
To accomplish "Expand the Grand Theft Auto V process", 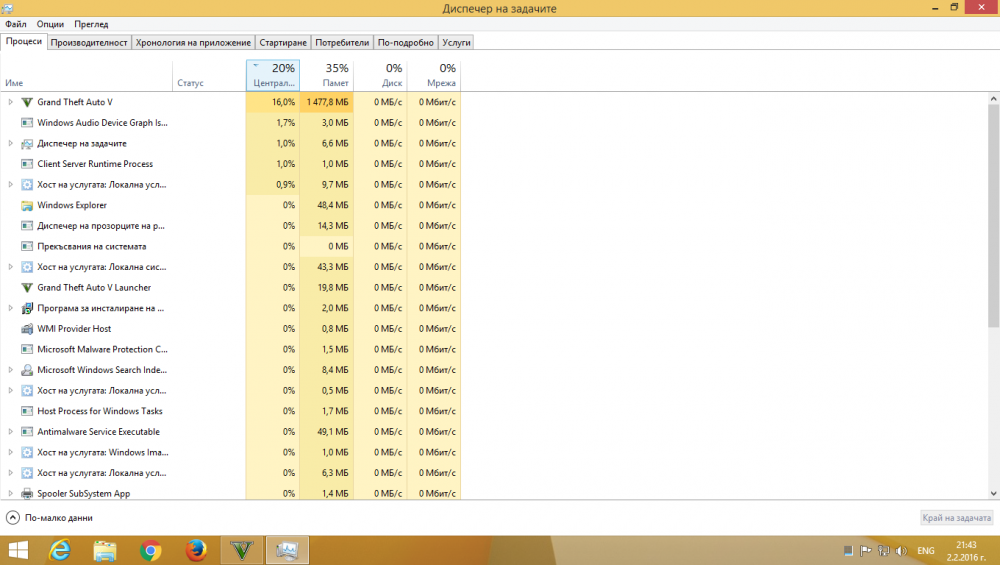I will pos(10,102).
